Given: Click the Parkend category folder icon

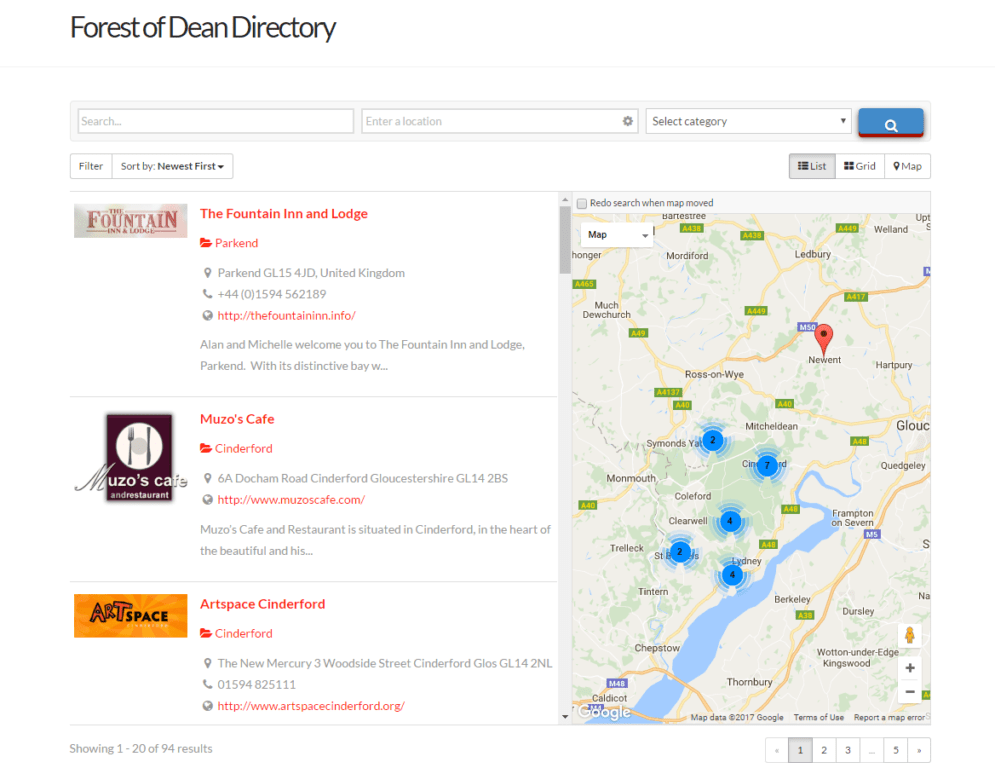Looking at the screenshot, I should pyautogui.click(x=206, y=243).
